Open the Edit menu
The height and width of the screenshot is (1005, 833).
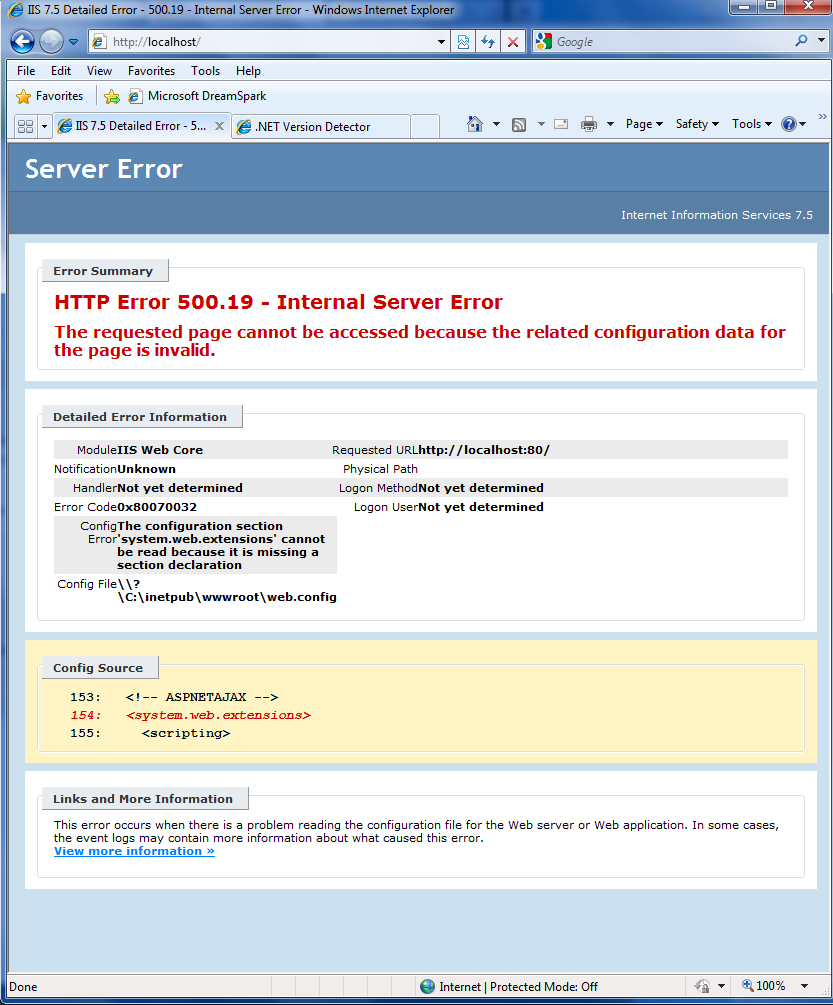(61, 71)
